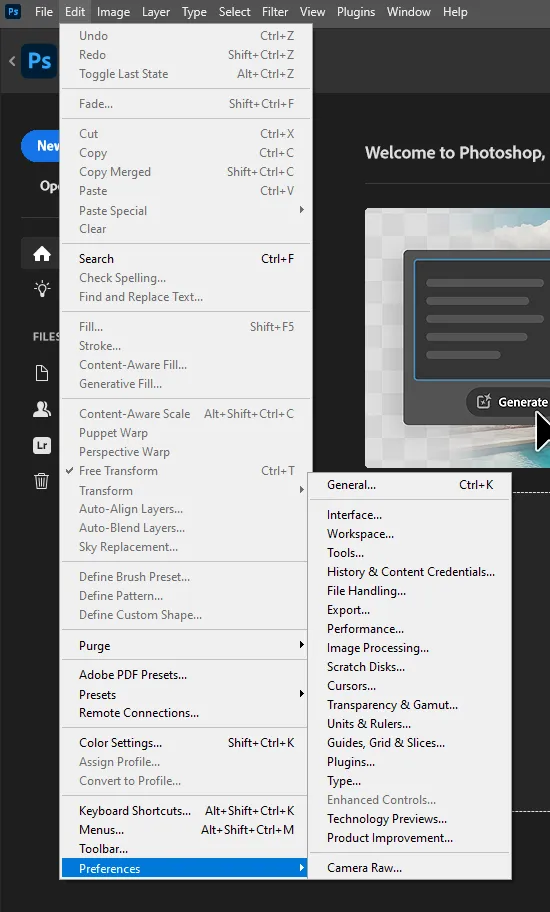Close the open Edit menu
Screen dimensions: 550x912
point(75,12)
